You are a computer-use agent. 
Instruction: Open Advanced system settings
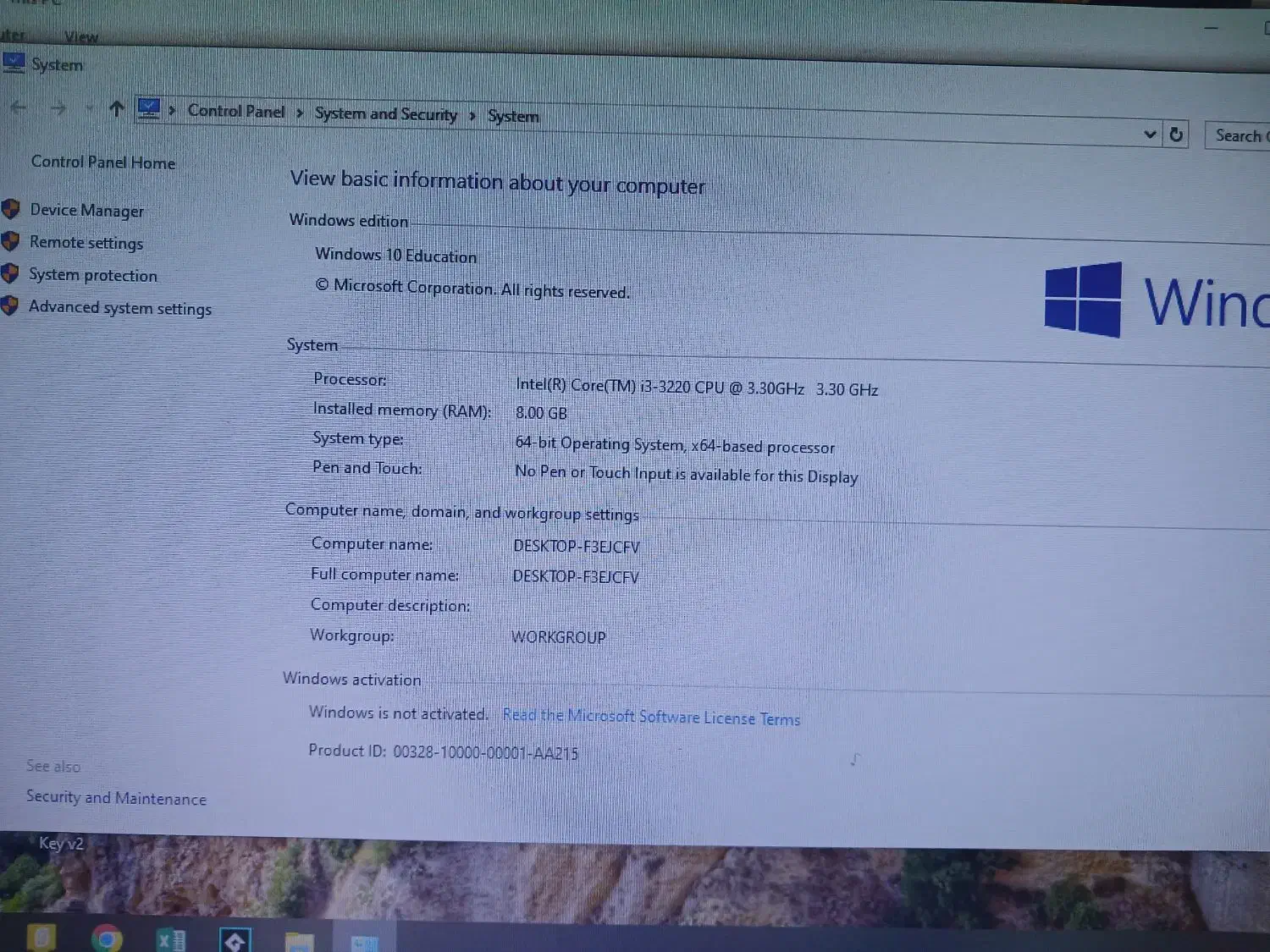pos(119,308)
